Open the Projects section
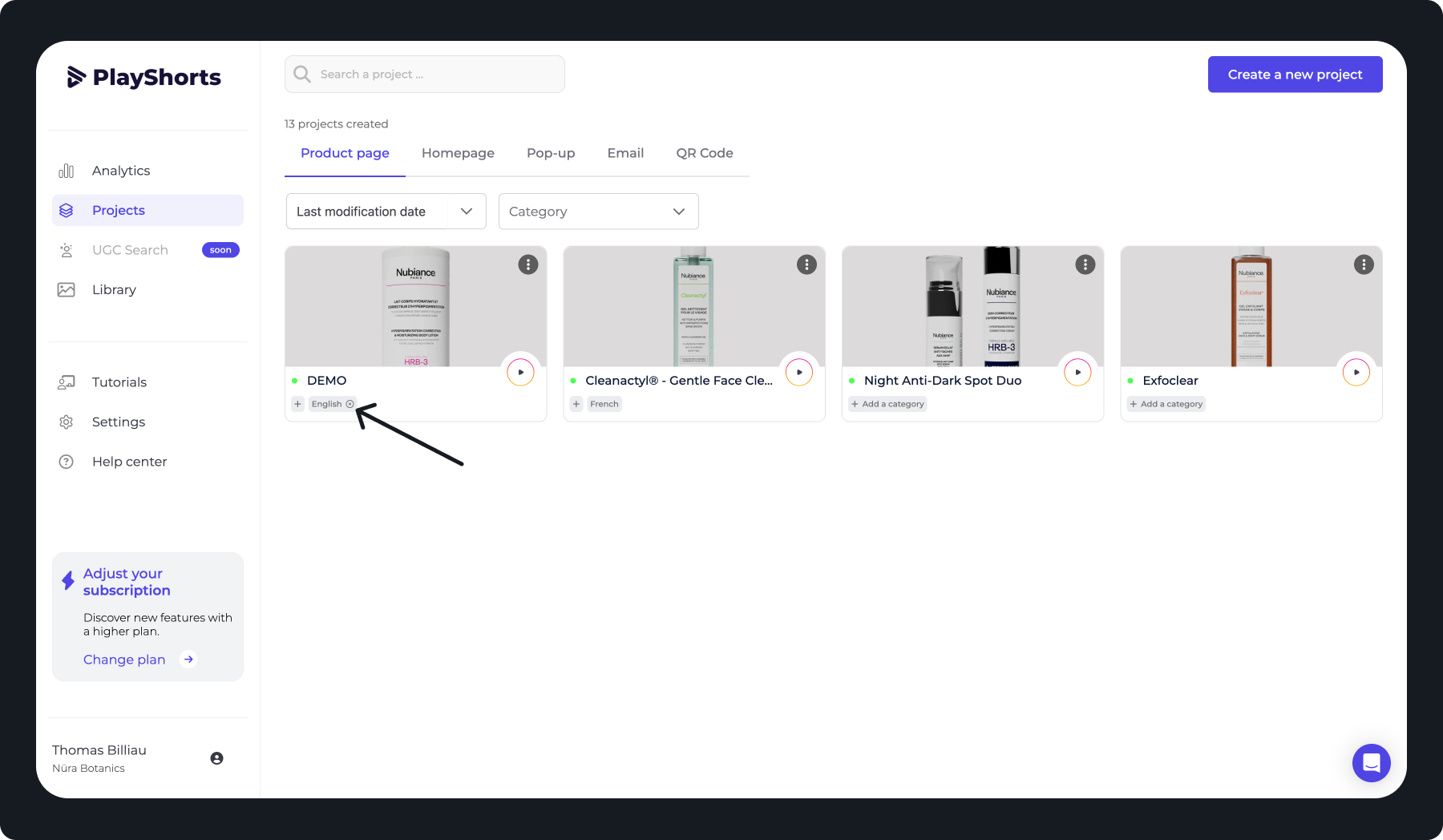This screenshot has width=1443, height=840. point(148,210)
